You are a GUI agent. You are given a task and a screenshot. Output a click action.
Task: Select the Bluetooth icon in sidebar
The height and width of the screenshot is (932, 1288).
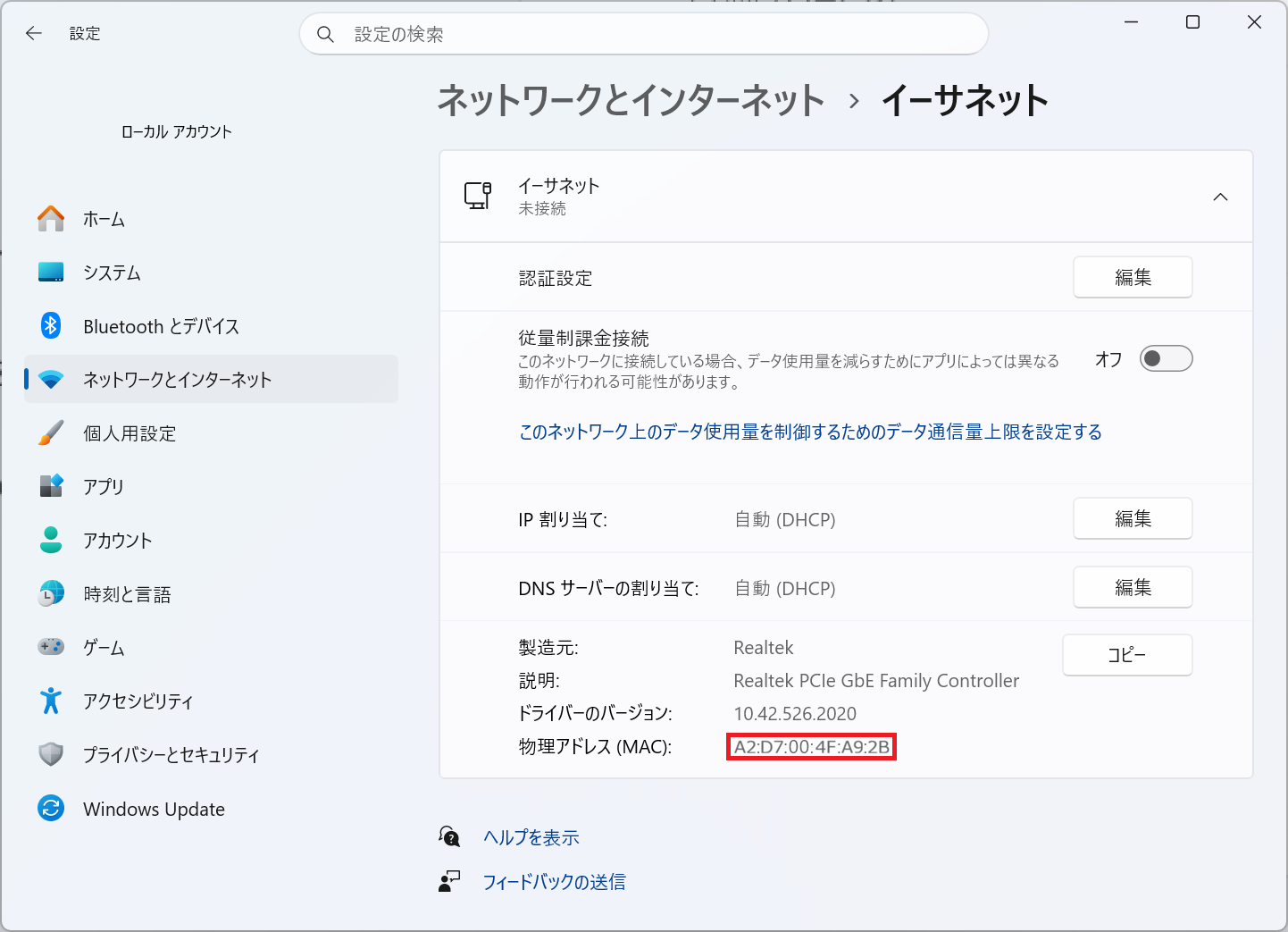51,326
